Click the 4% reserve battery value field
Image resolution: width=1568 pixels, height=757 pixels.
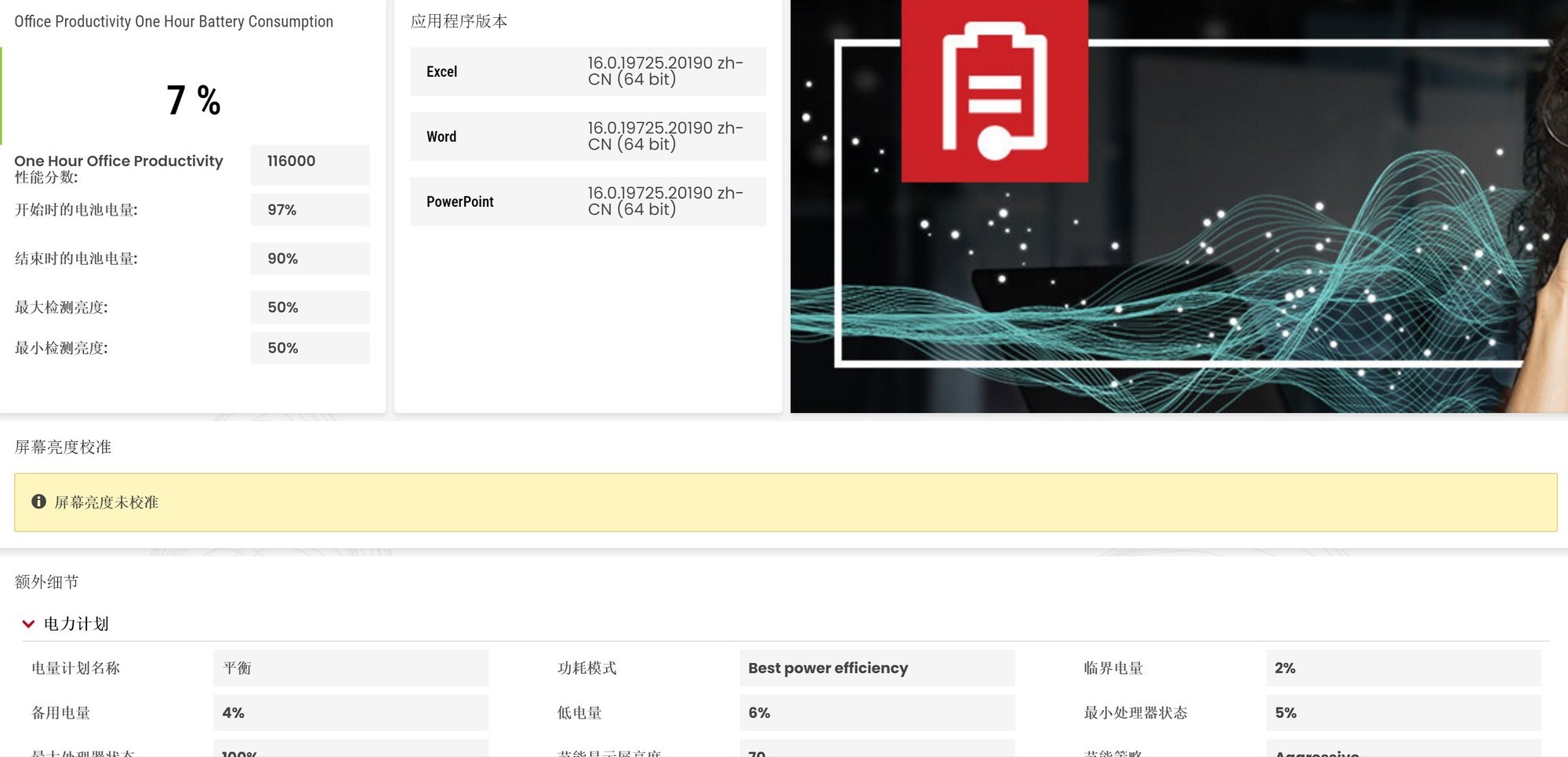click(350, 712)
